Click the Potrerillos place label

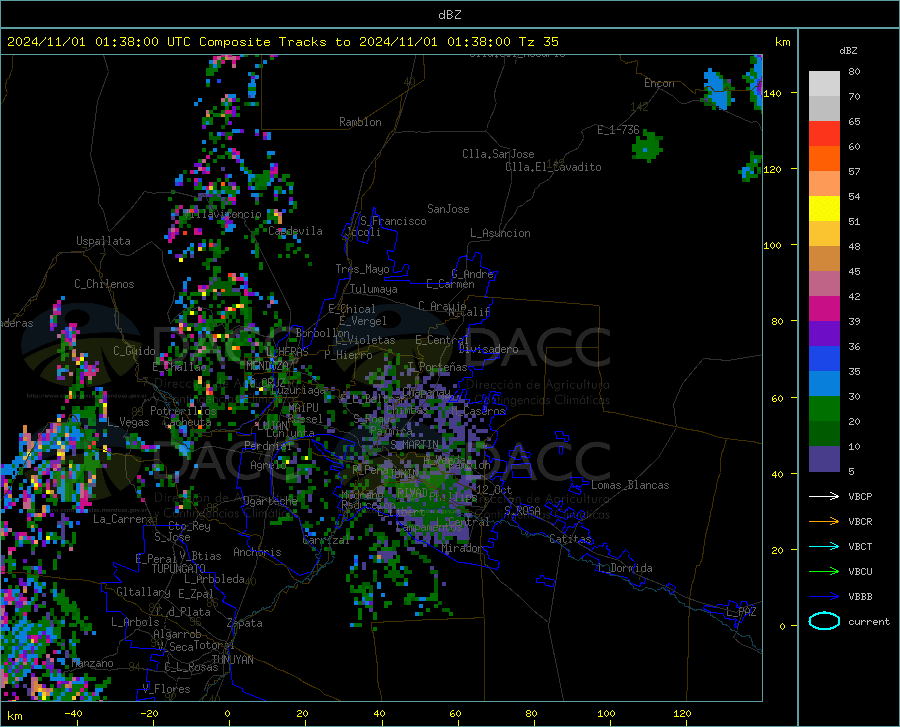(183, 411)
